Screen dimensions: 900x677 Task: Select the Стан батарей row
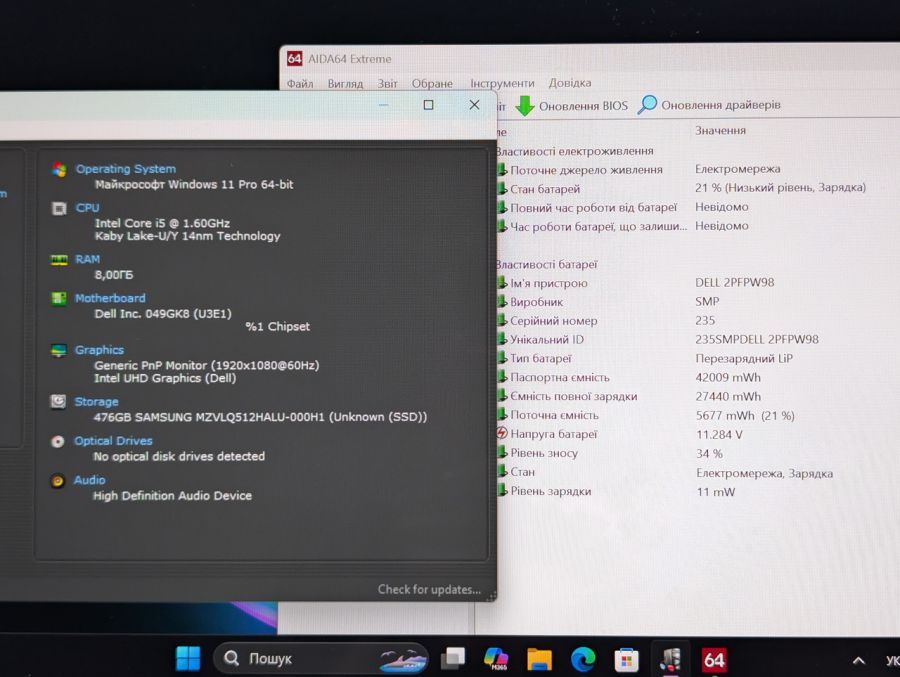[x=683, y=188]
